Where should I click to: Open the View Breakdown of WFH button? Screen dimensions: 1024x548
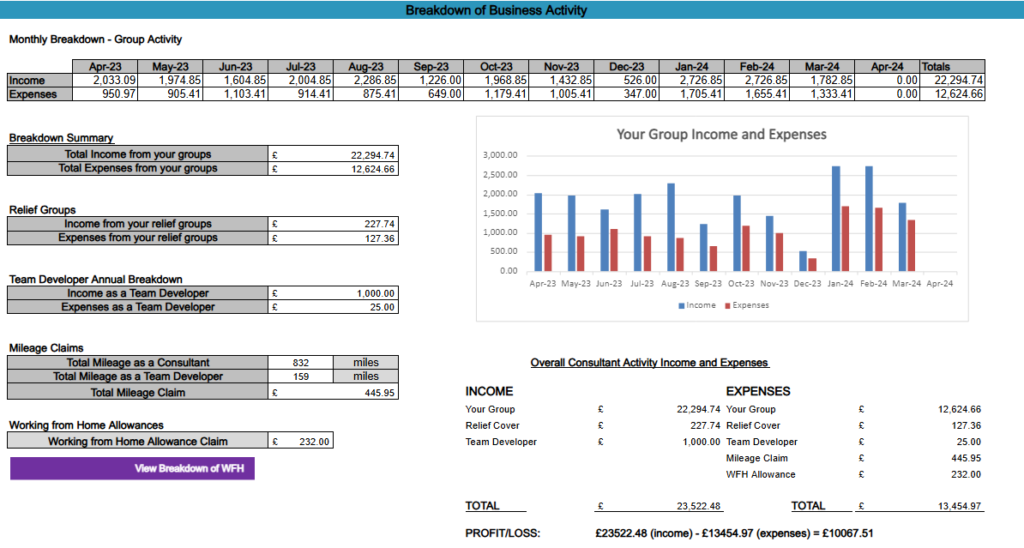click(132, 468)
